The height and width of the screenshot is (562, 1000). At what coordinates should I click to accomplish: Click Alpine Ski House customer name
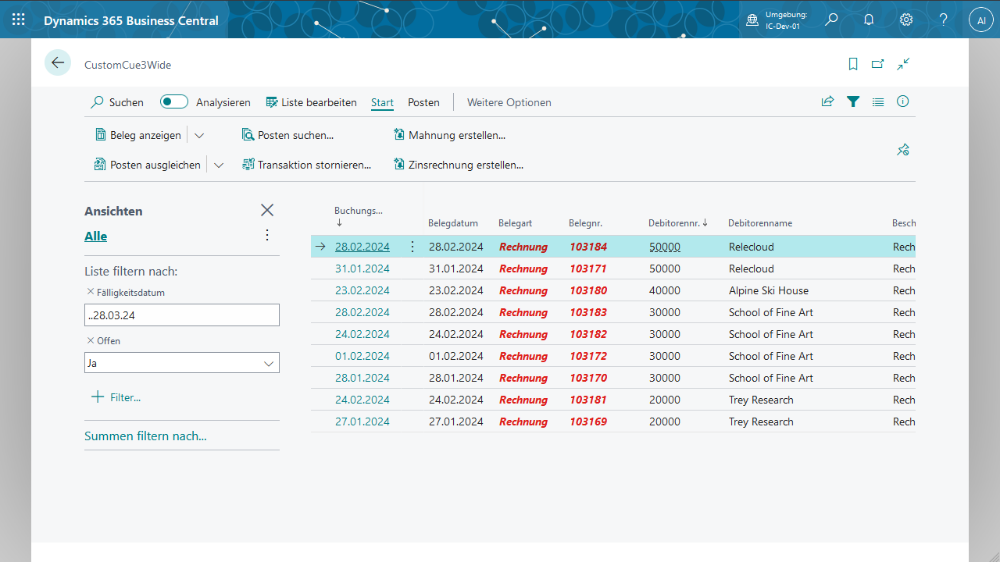tap(768, 290)
